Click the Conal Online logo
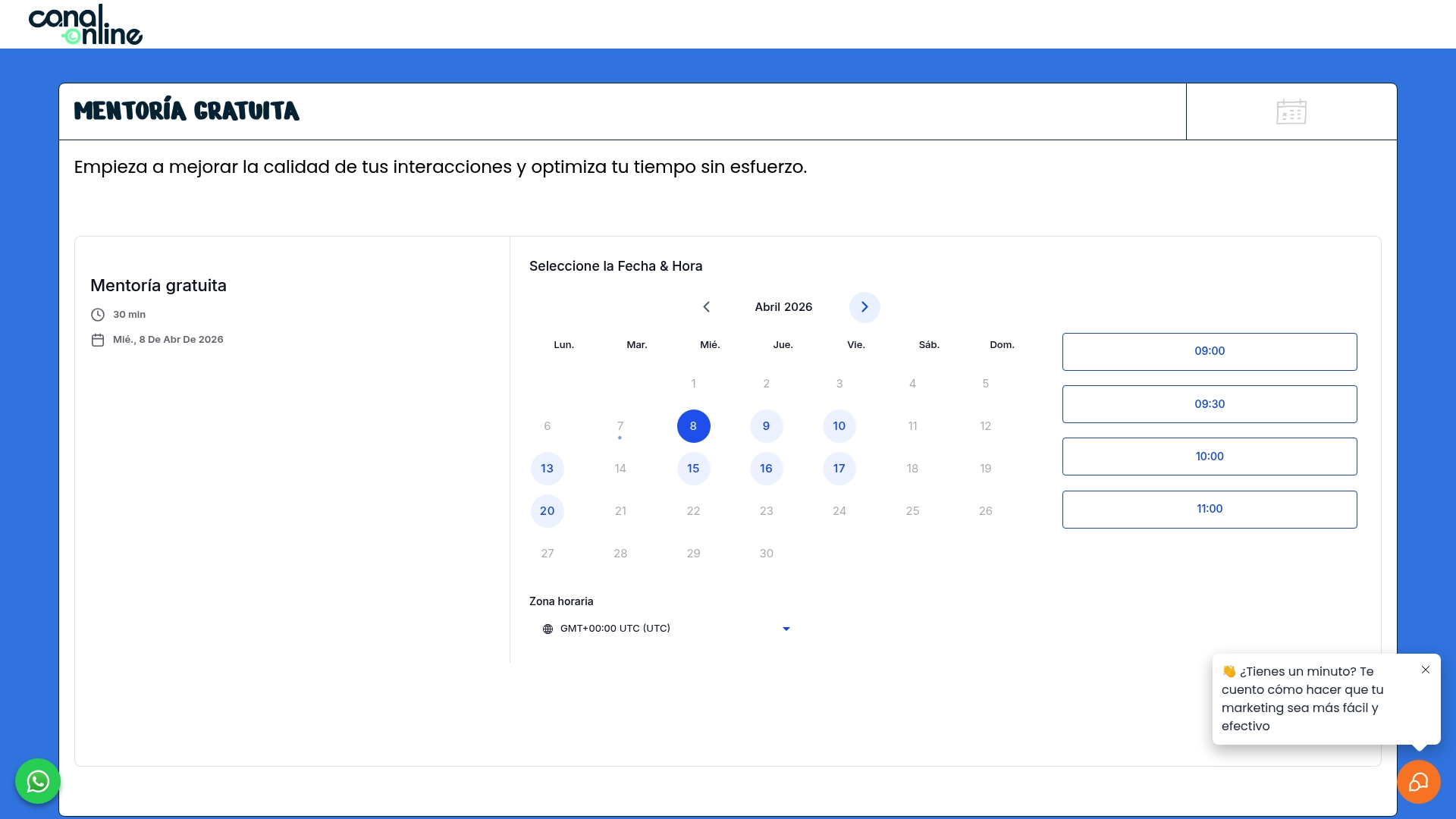The width and height of the screenshot is (1456, 819). [86, 24]
